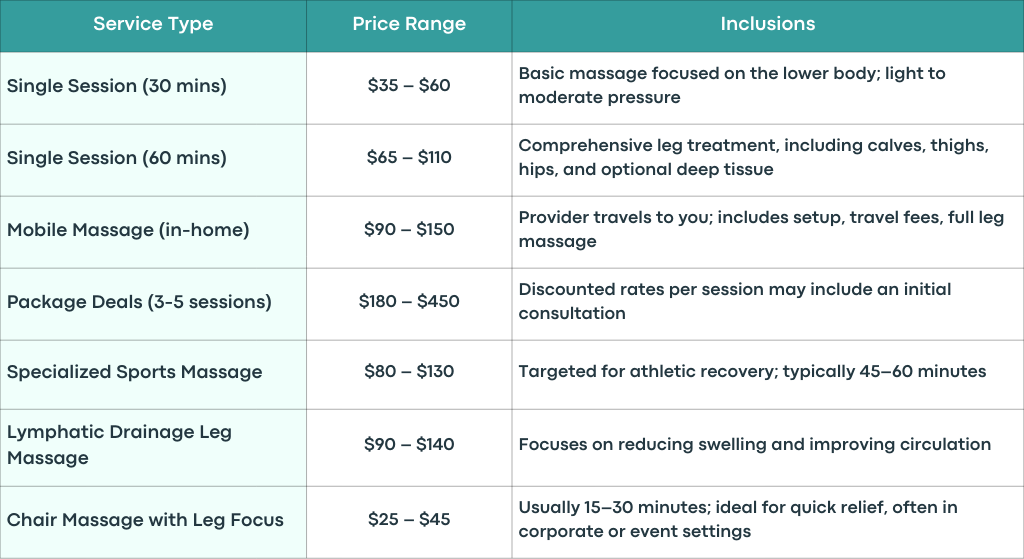Click the athletic recovery inclusions text
Image resolution: width=1024 pixels, height=559 pixels.
coord(752,372)
